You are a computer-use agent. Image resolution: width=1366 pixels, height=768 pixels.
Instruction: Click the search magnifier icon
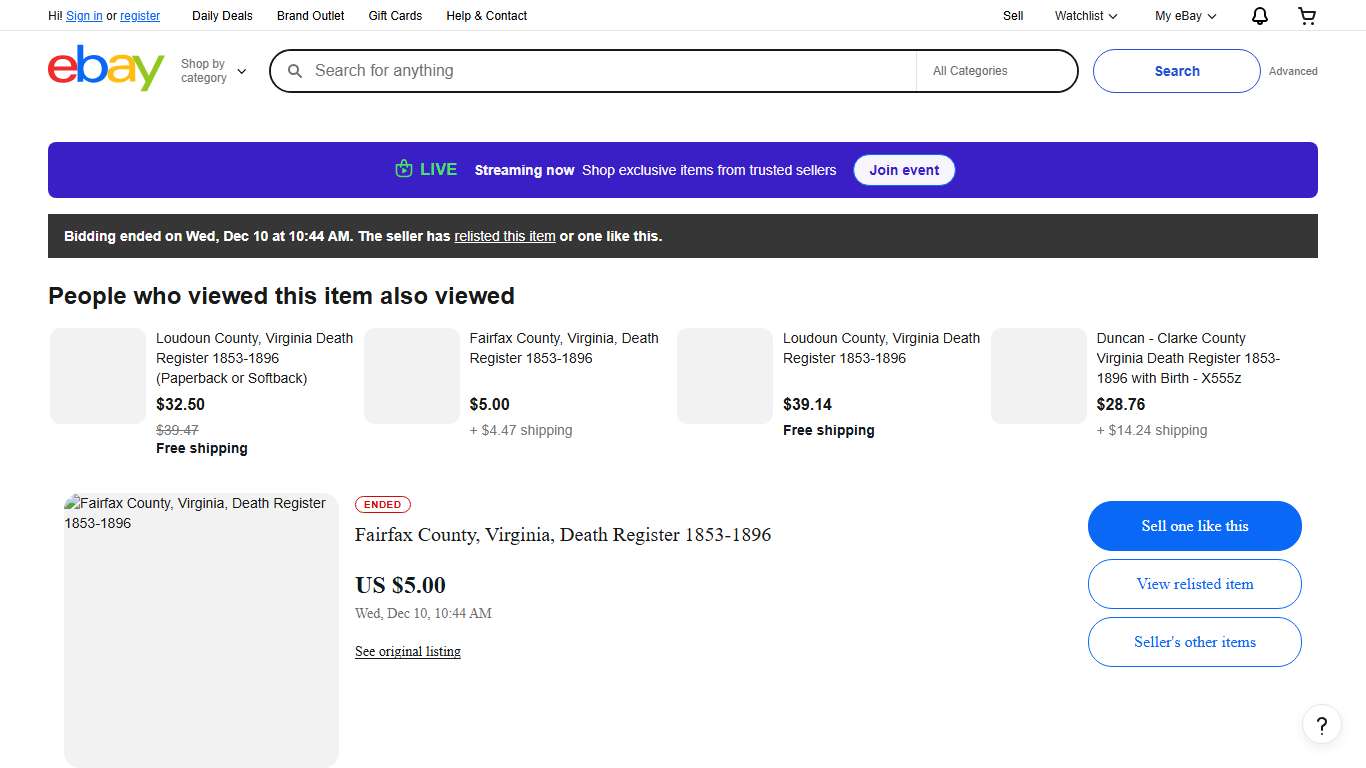(295, 71)
